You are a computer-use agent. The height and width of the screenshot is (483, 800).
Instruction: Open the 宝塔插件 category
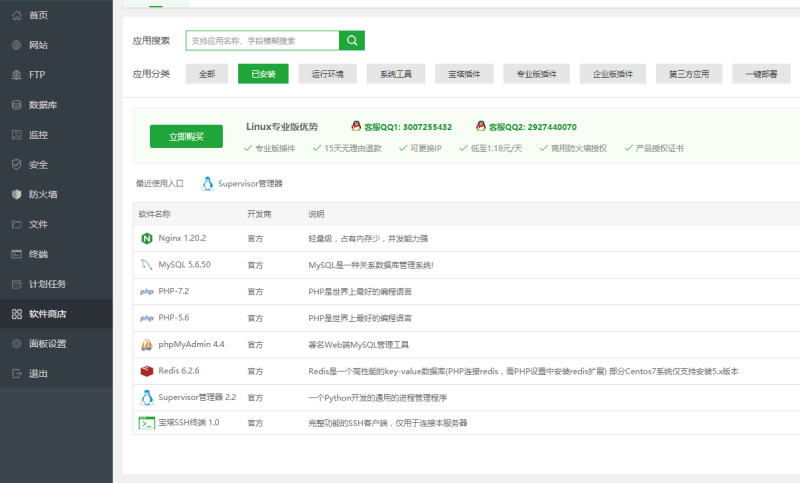[x=464, y=74]
